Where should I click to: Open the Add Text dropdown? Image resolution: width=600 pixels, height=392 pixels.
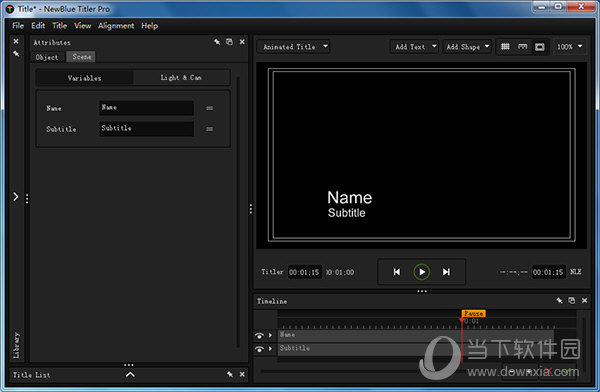point(415,47)
